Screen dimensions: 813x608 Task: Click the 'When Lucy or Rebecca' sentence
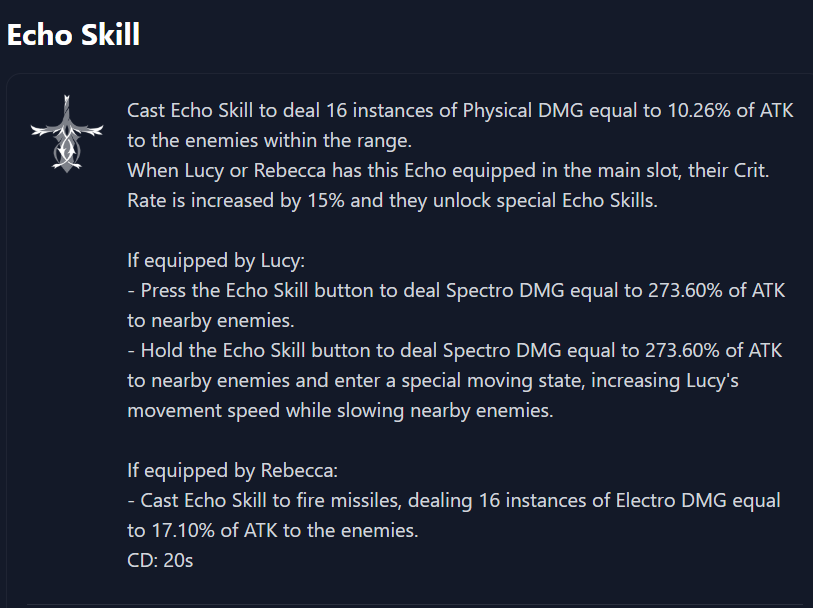(448, 171)
